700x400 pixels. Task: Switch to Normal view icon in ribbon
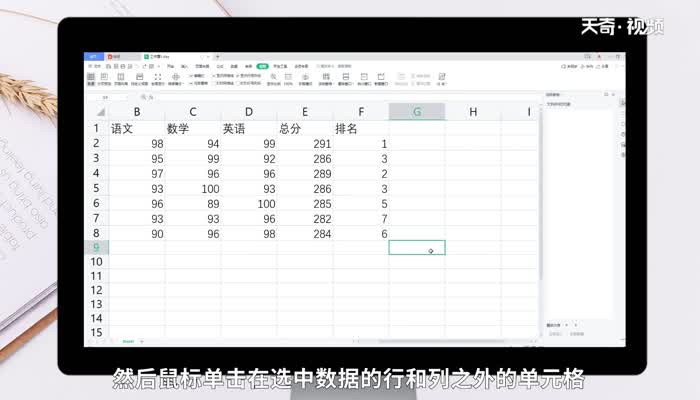(91, 77)
